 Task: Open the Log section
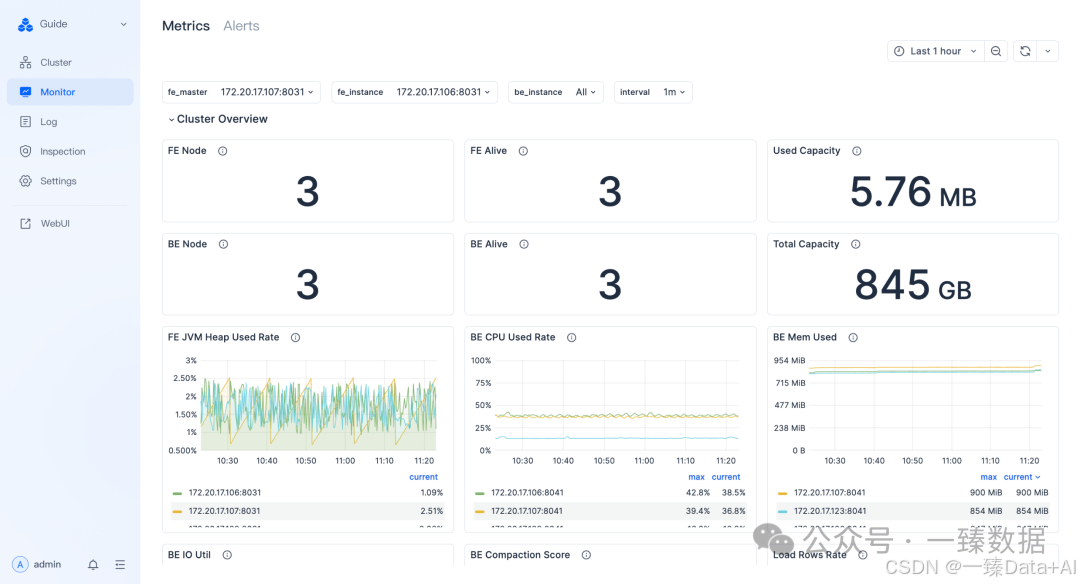[70, 122]
